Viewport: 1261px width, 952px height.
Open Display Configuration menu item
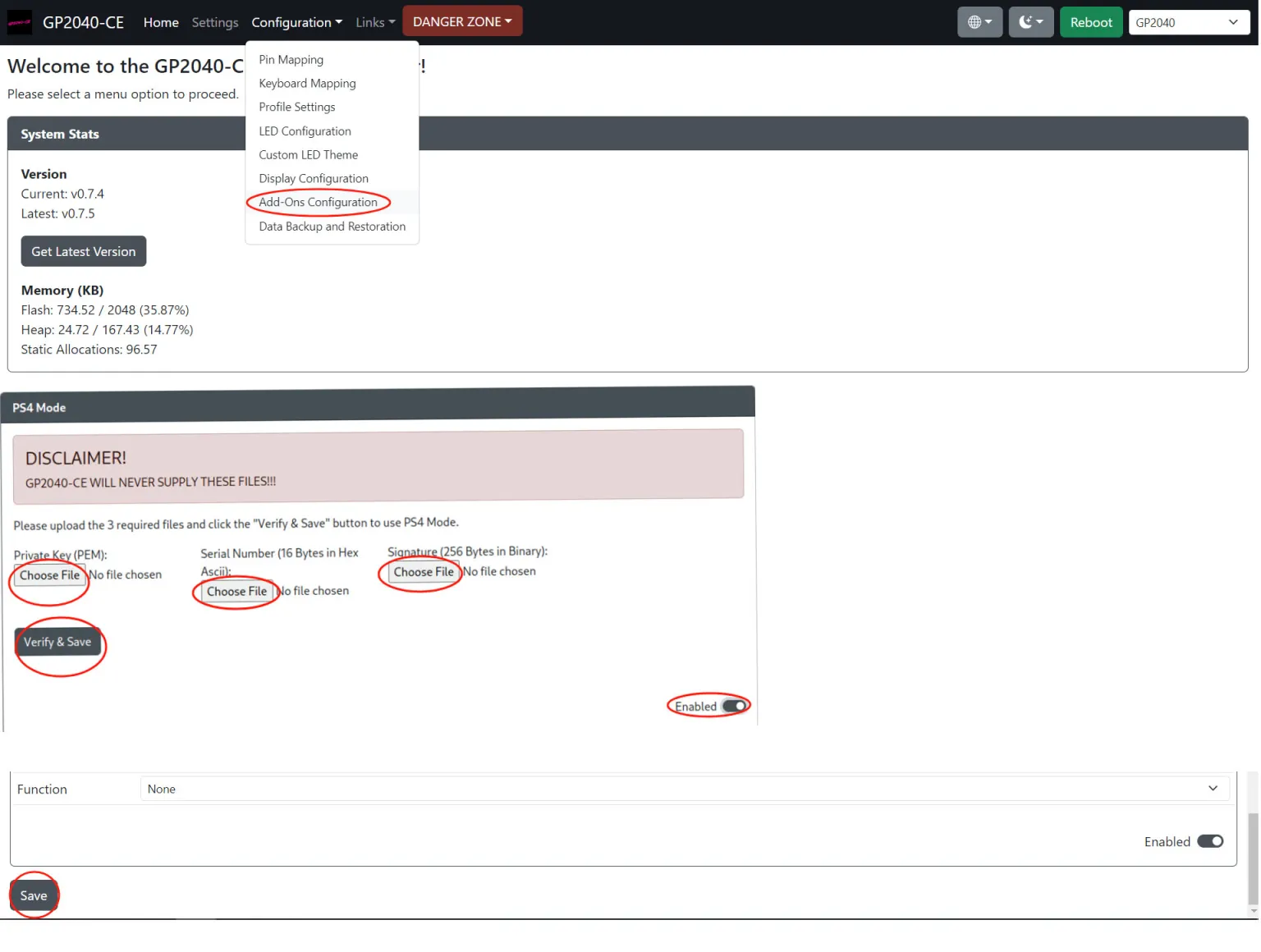314,179
